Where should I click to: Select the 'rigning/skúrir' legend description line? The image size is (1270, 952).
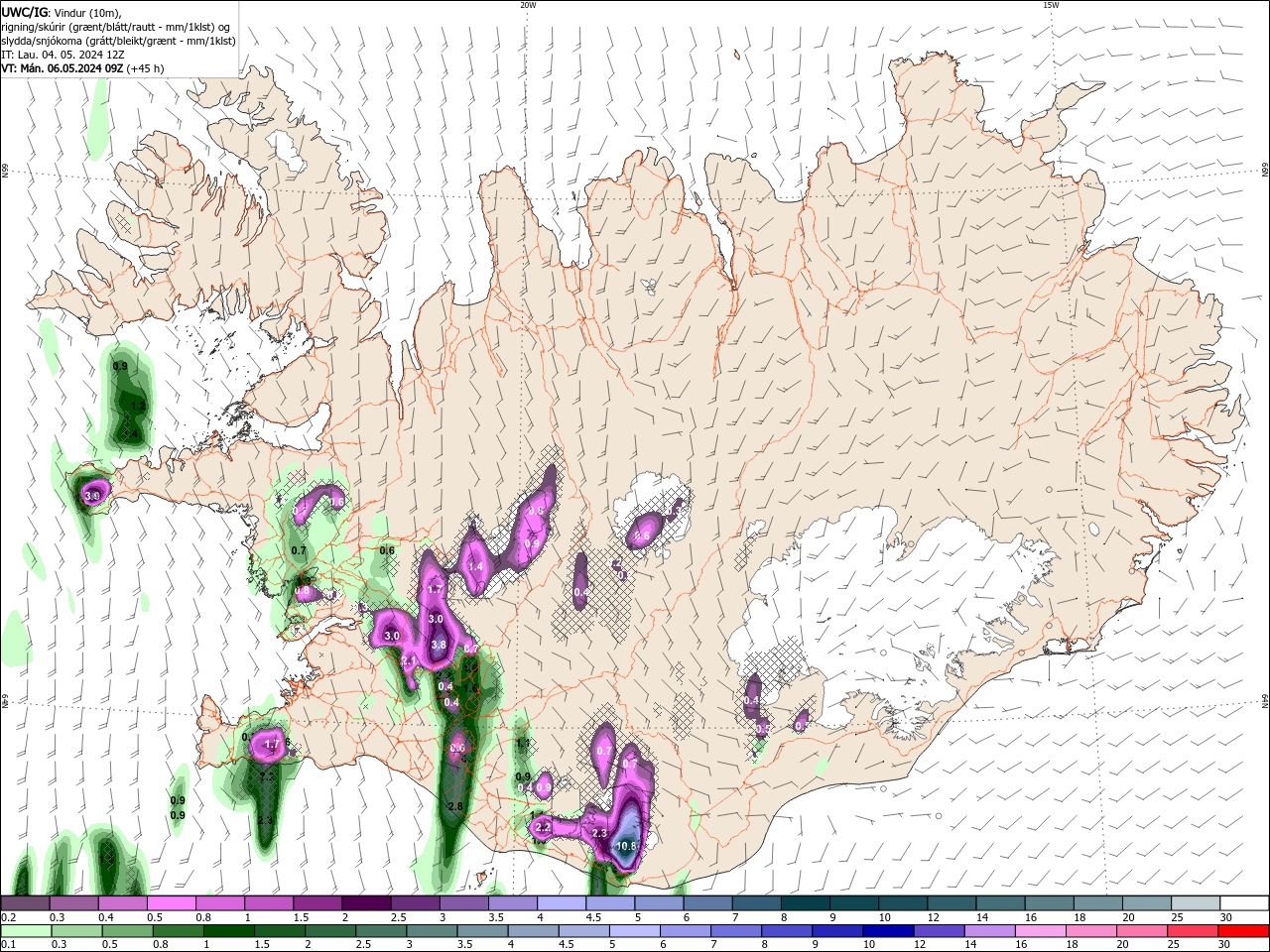click(x=117, y=27)
